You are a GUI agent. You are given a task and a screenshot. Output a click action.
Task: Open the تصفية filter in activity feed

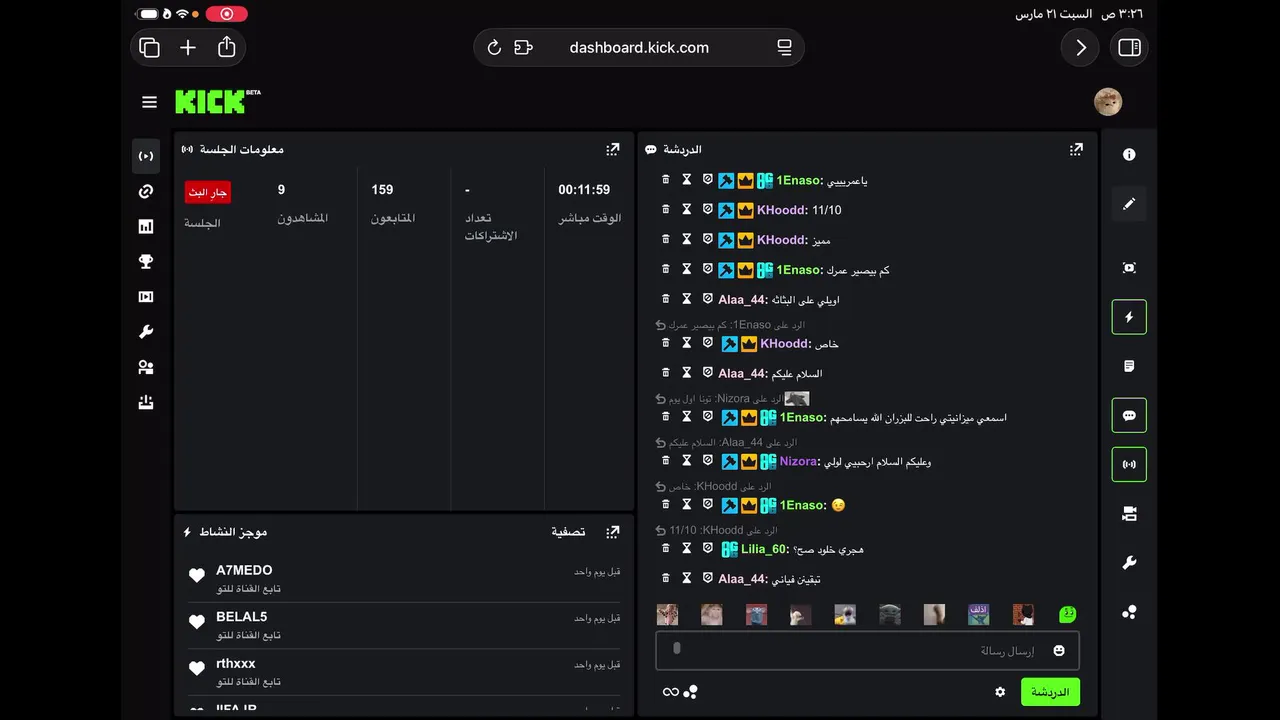point(568,532)
